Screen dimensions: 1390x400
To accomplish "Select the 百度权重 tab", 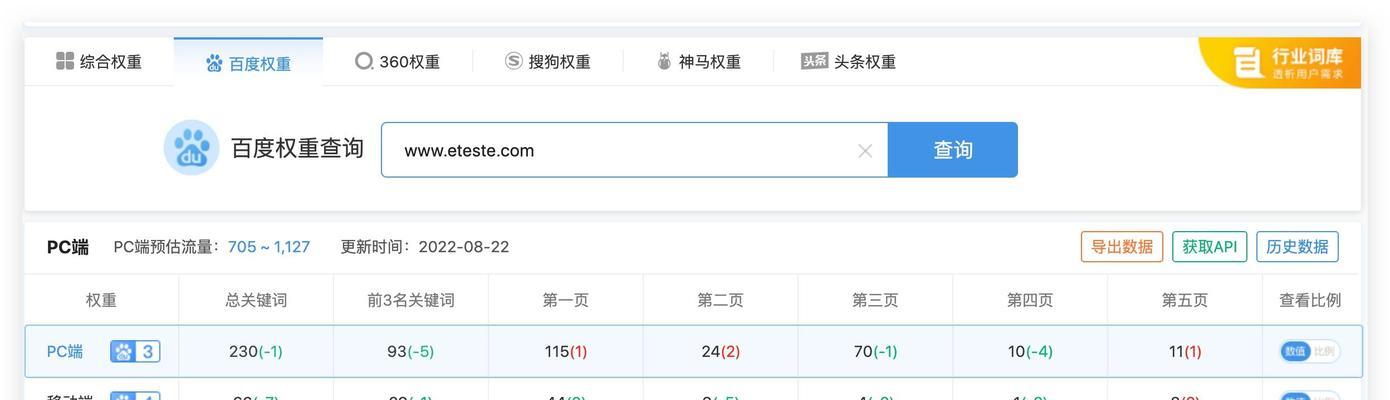I will [x=248, y=63].
